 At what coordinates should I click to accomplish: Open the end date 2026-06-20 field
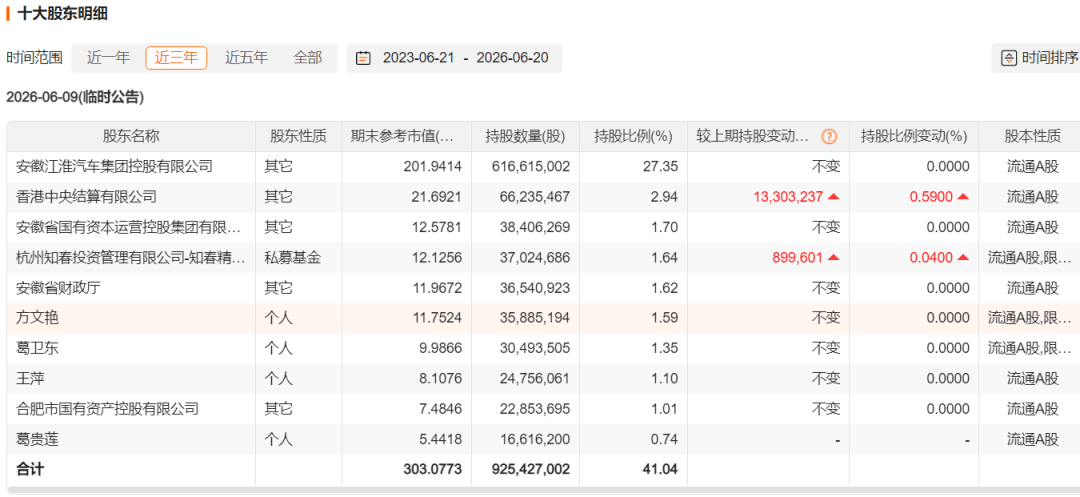tap(512, 58)
